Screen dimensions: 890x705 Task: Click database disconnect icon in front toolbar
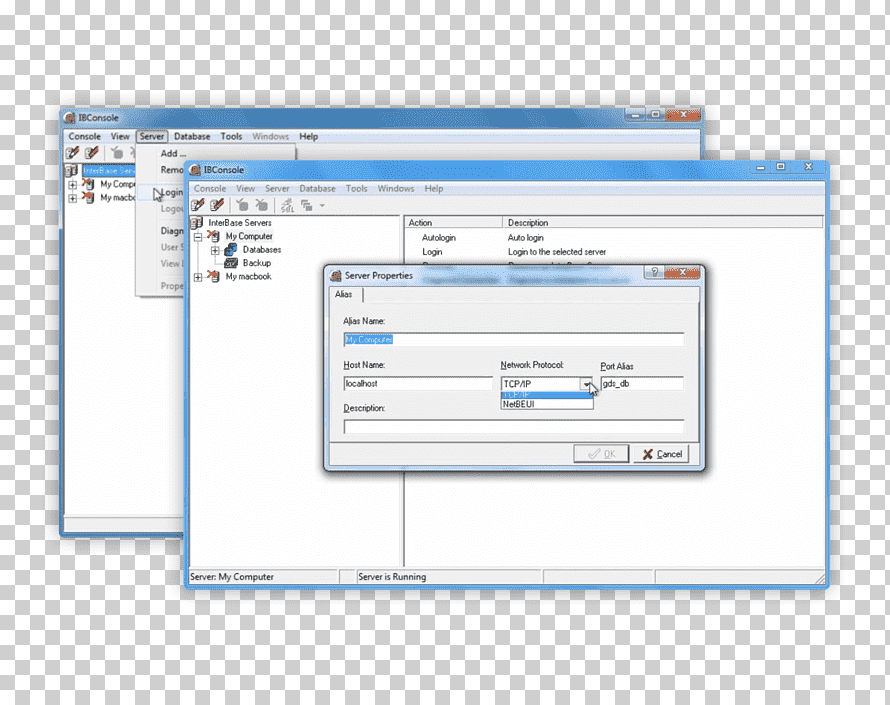[x=261, y=205]
